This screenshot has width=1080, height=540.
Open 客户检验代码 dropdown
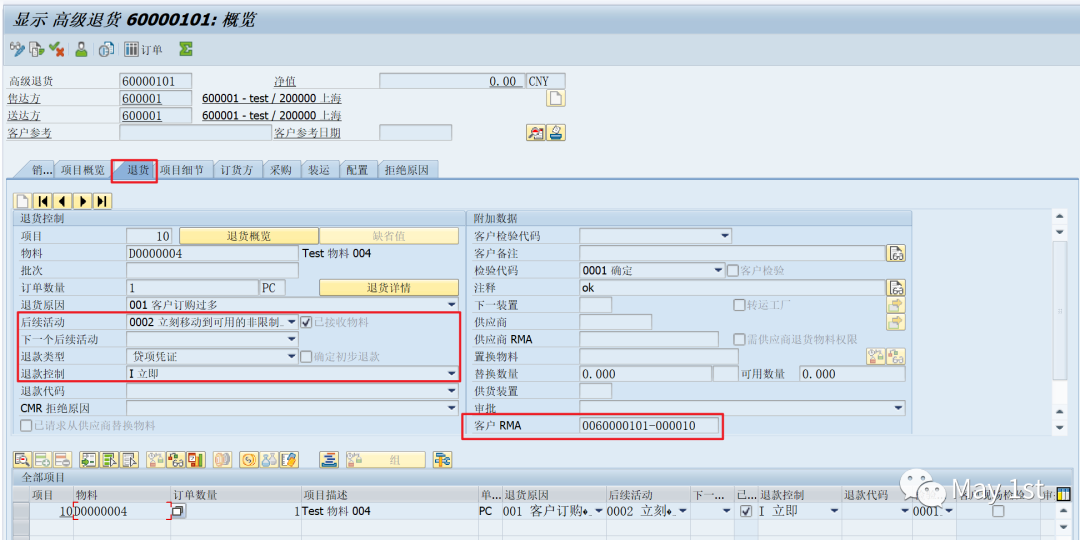pyautogui.click(x=725, y=236)
